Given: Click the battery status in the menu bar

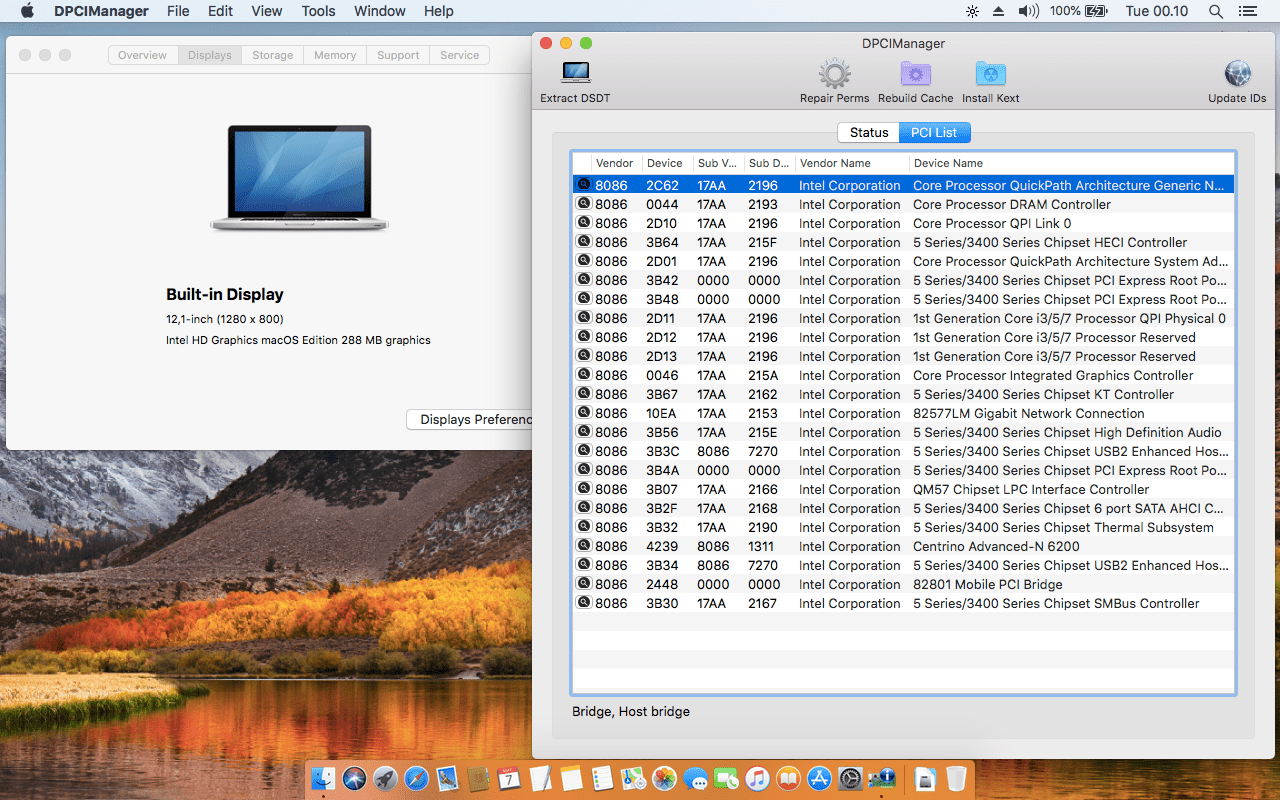Looking at the screenshot, I should click(x=1079, y=11).
